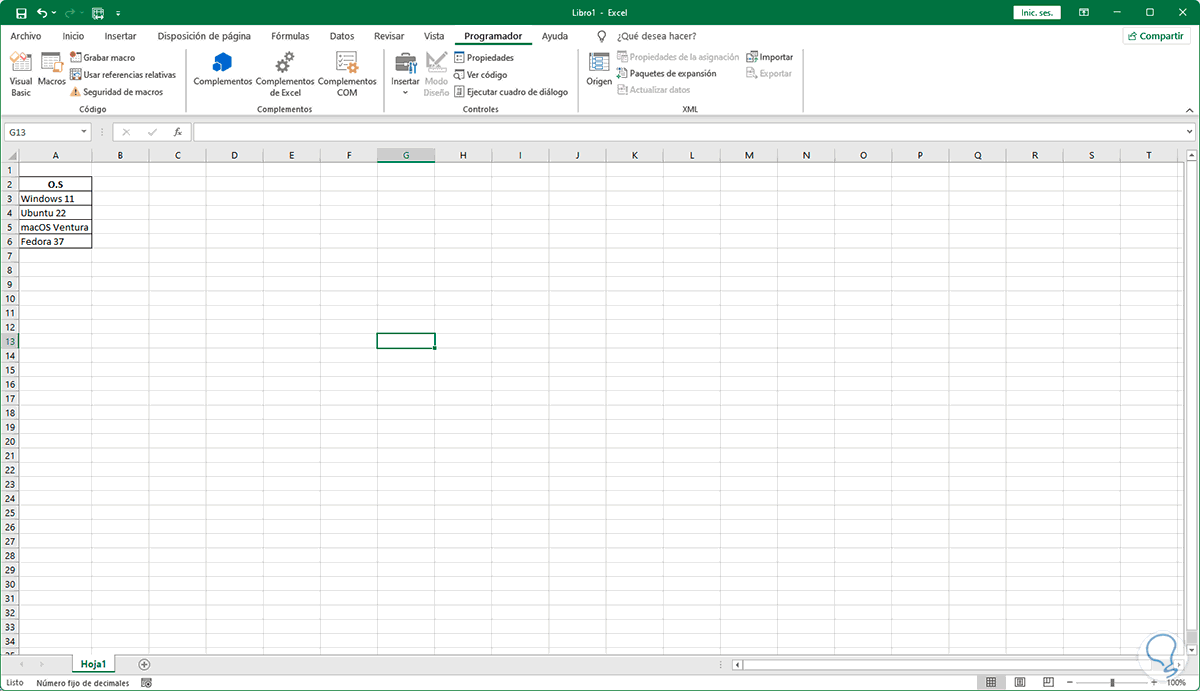Select the Windows 11 cell
Screen dimensions: 1200x691
55,198
